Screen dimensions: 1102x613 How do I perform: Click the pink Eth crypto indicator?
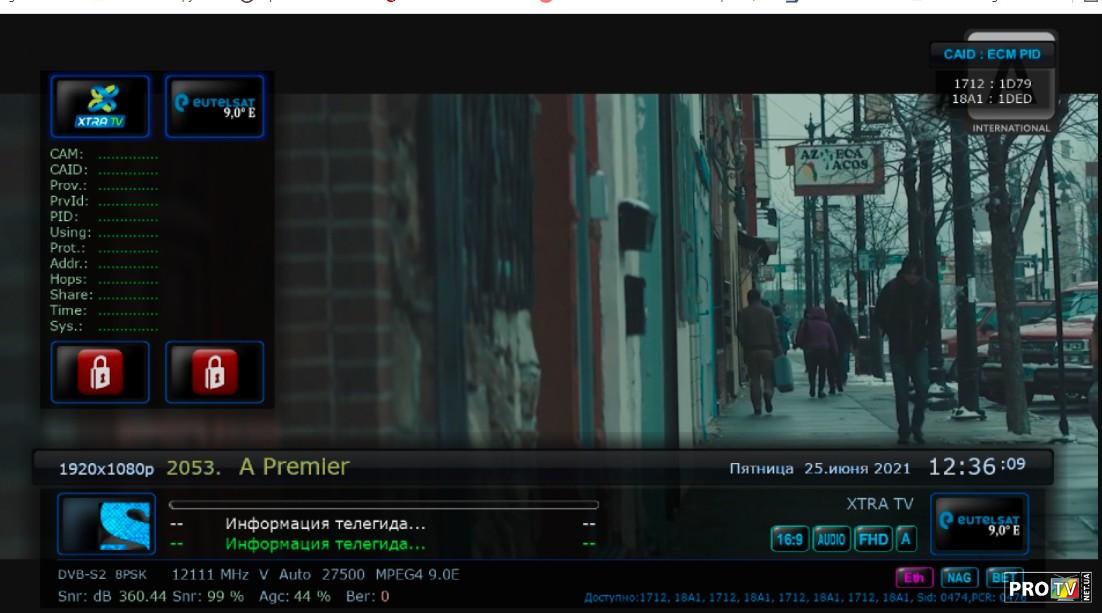pyautogui.click(x=915, y=577)
